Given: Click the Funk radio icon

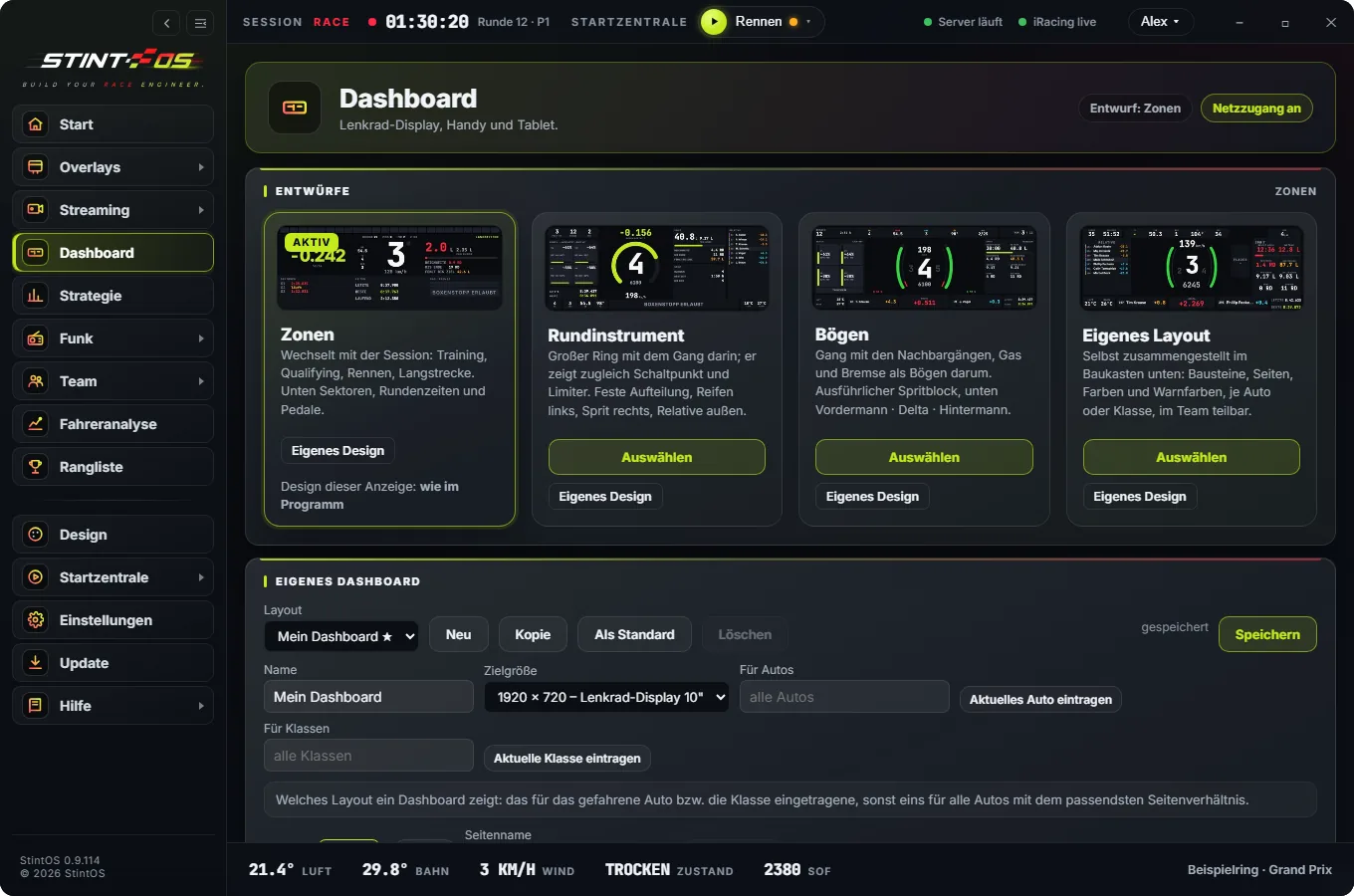Looking at the screenshot, I should [x=36, y=338].
